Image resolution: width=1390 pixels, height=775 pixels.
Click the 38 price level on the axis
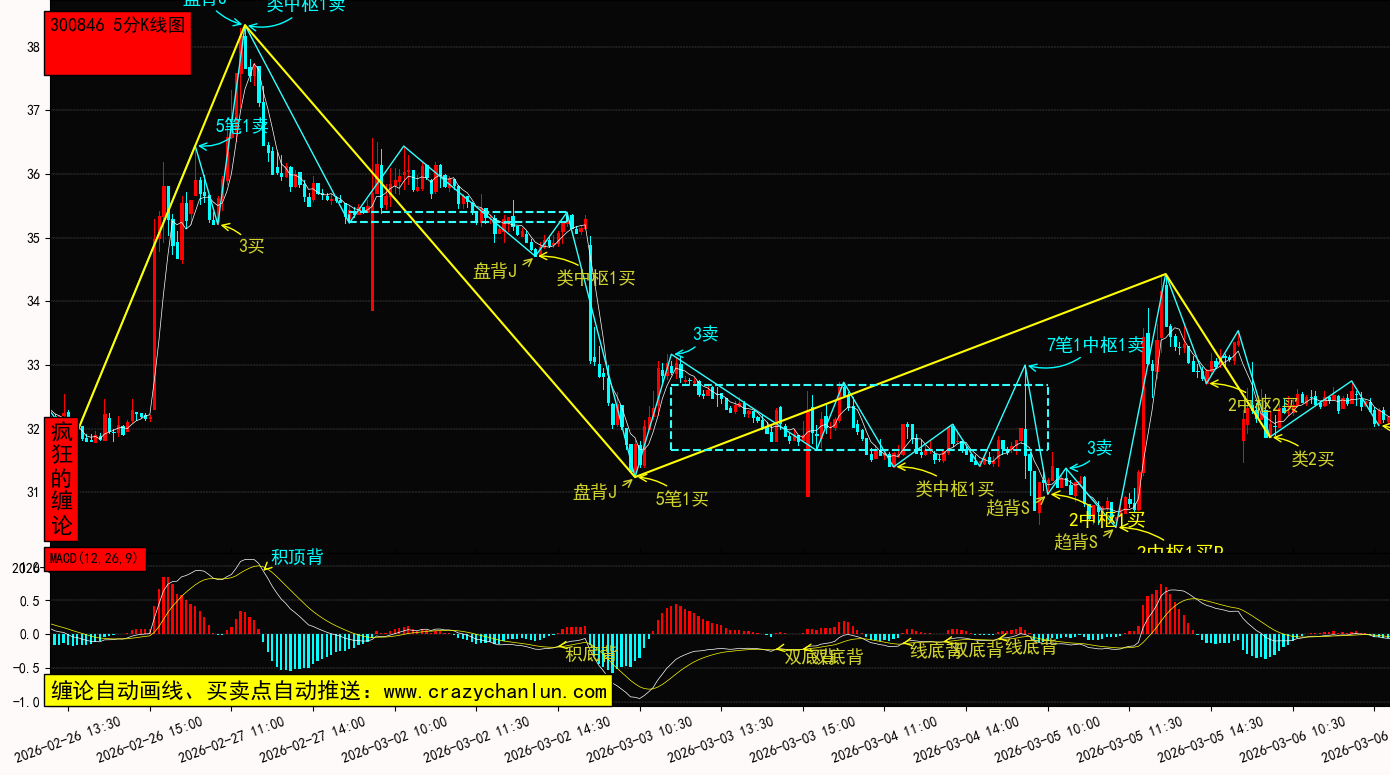coord(33,47)
